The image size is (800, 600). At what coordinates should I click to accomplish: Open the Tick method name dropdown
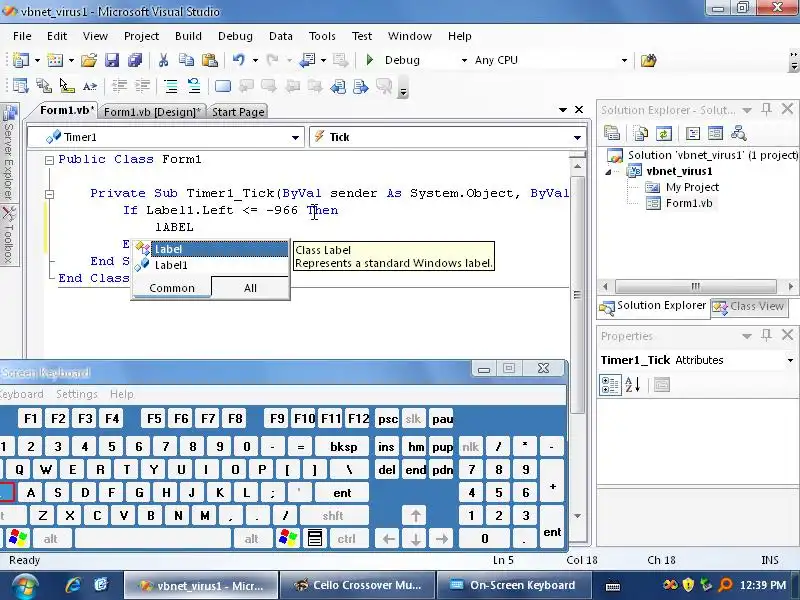click(577, 137)
